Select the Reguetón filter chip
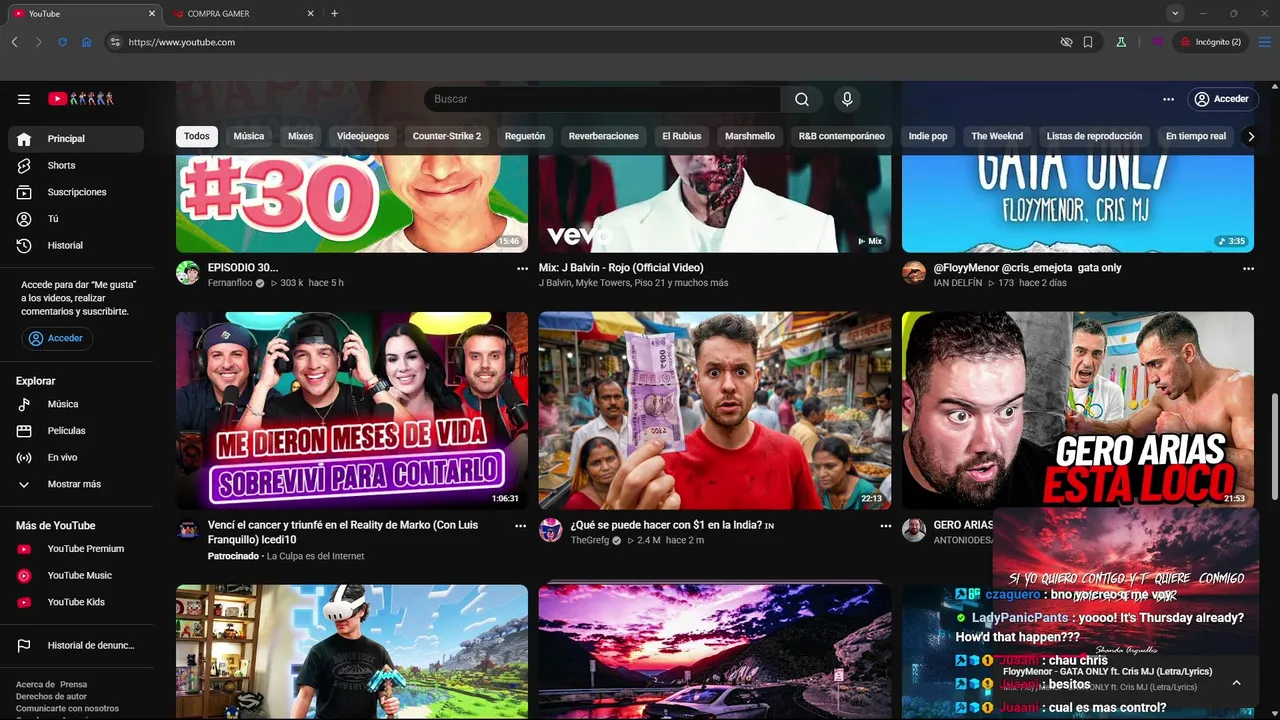This screenshot has width=1280, height=720. click(x=525, y=136)
